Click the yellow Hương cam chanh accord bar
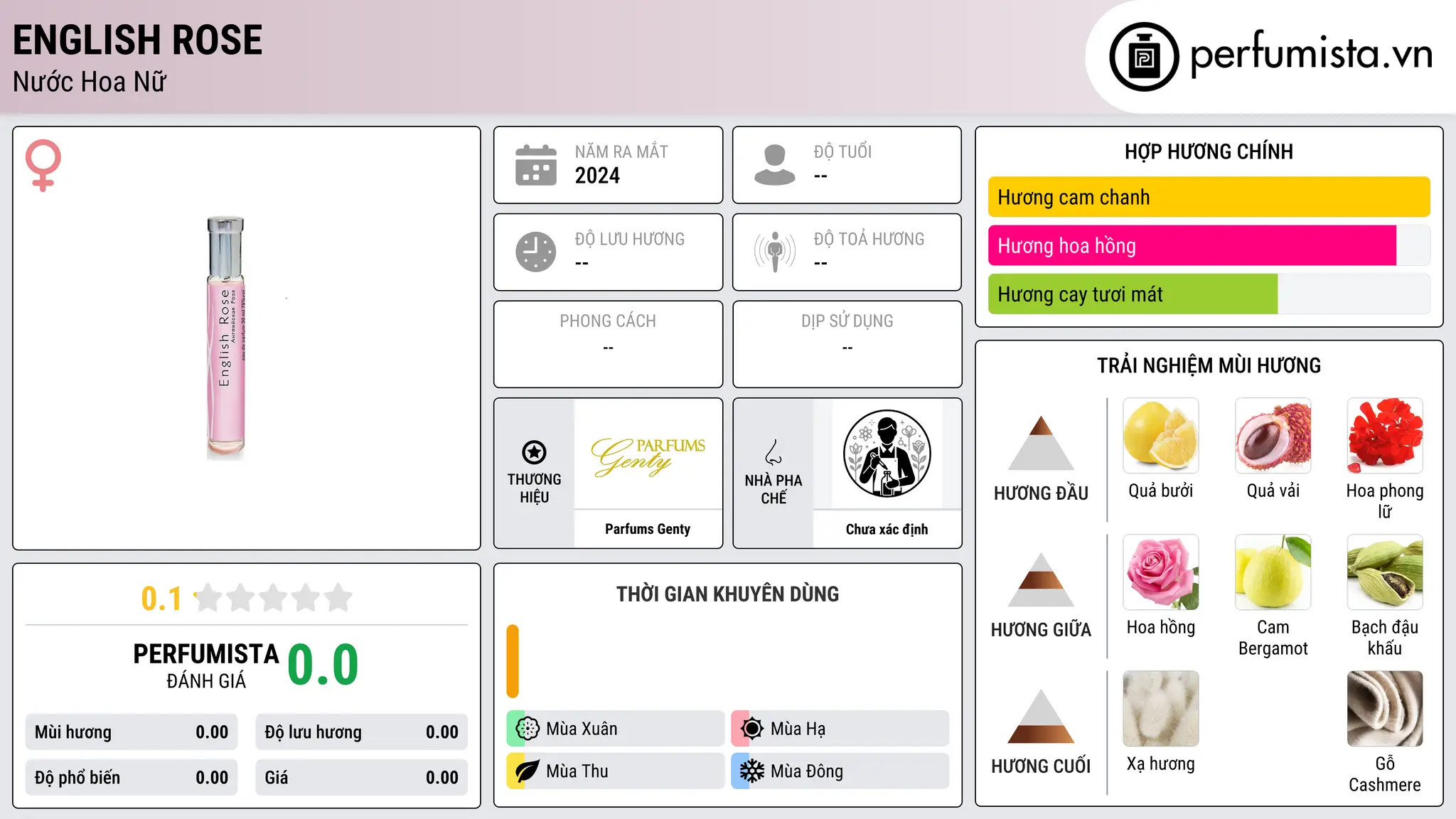Viewport: 1456px width, 819px height. [x=1209, y=197]
